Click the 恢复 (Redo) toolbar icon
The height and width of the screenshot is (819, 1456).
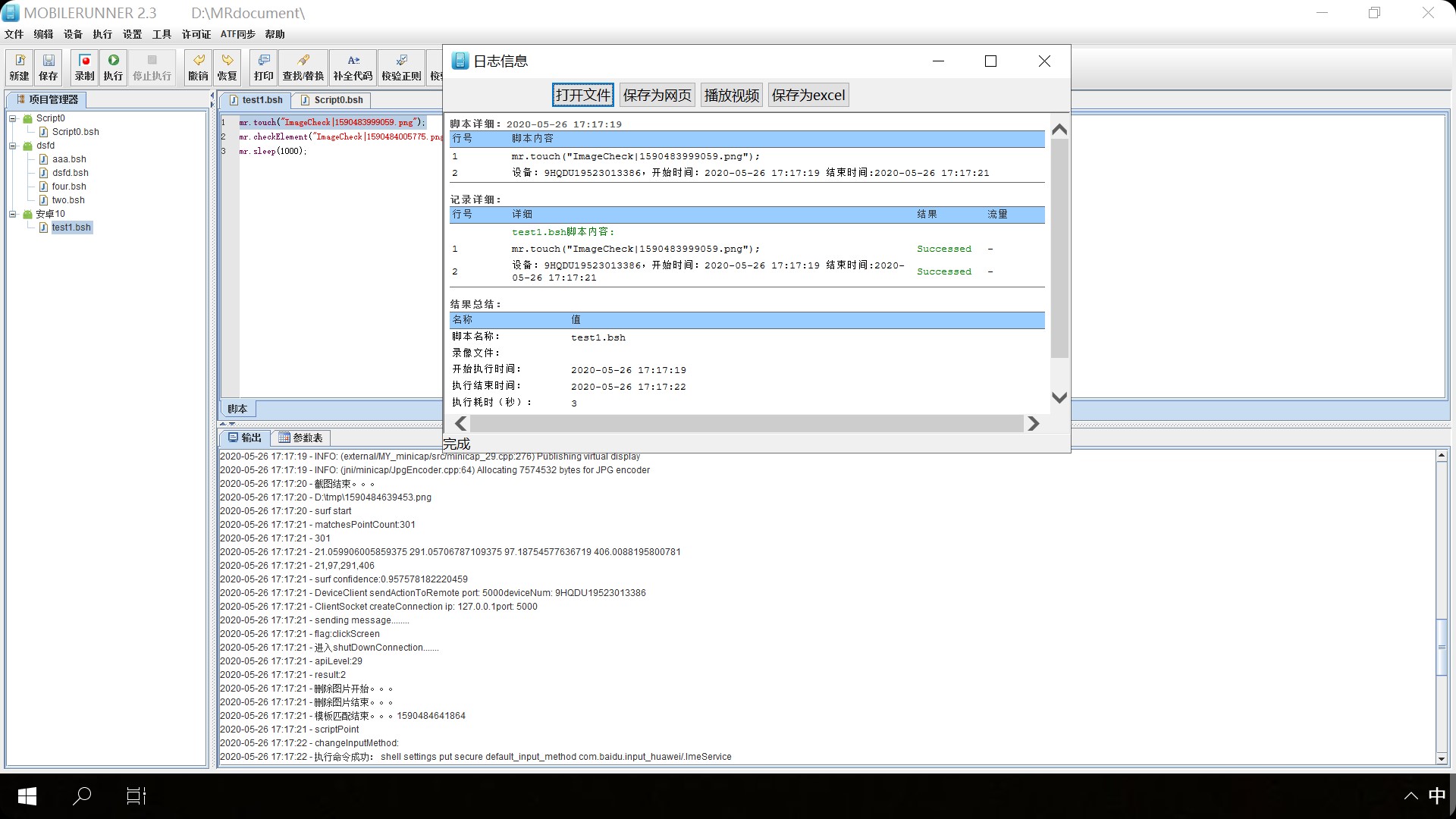point(227,67)
